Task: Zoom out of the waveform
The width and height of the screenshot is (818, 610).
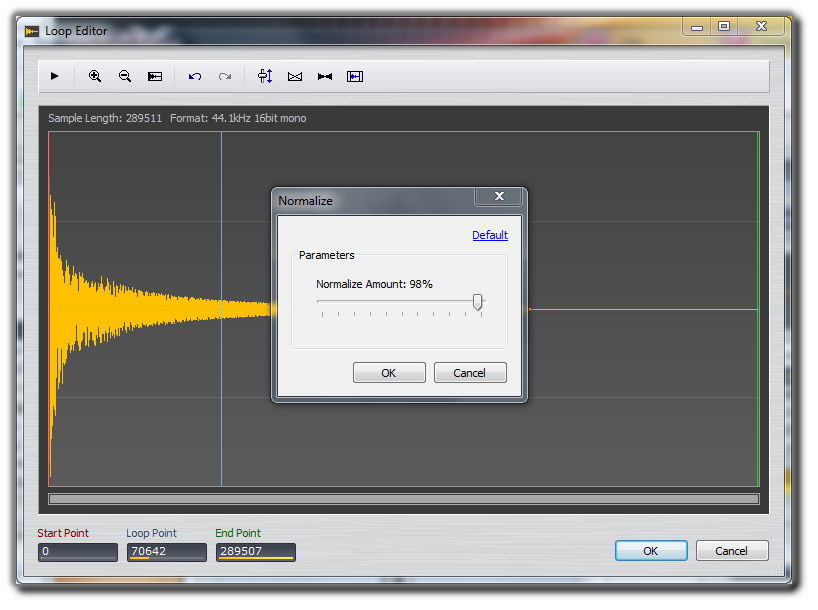Action: click(125, 76)
